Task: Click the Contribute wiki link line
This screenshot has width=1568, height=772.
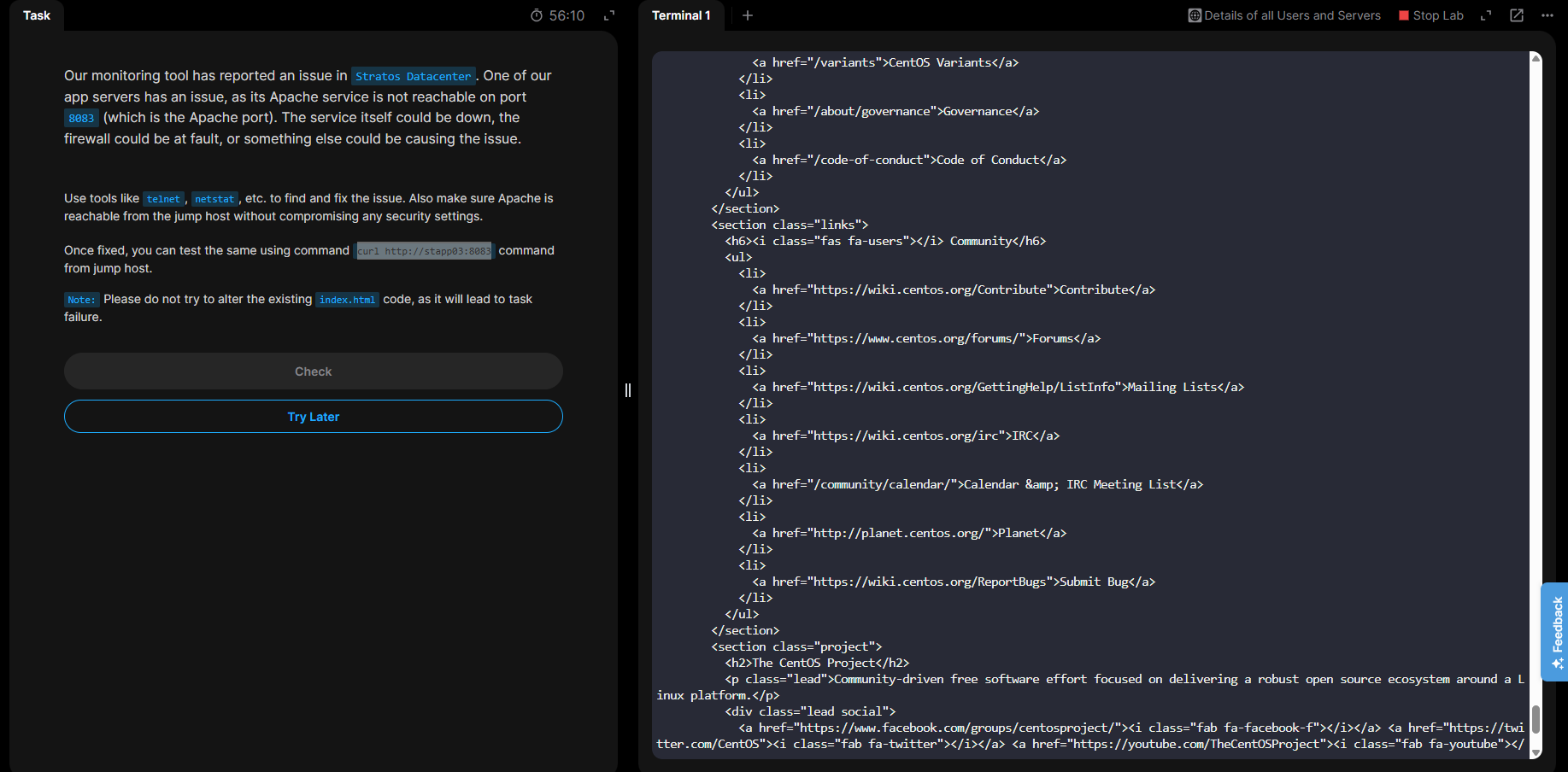Action: click(954, 289)
